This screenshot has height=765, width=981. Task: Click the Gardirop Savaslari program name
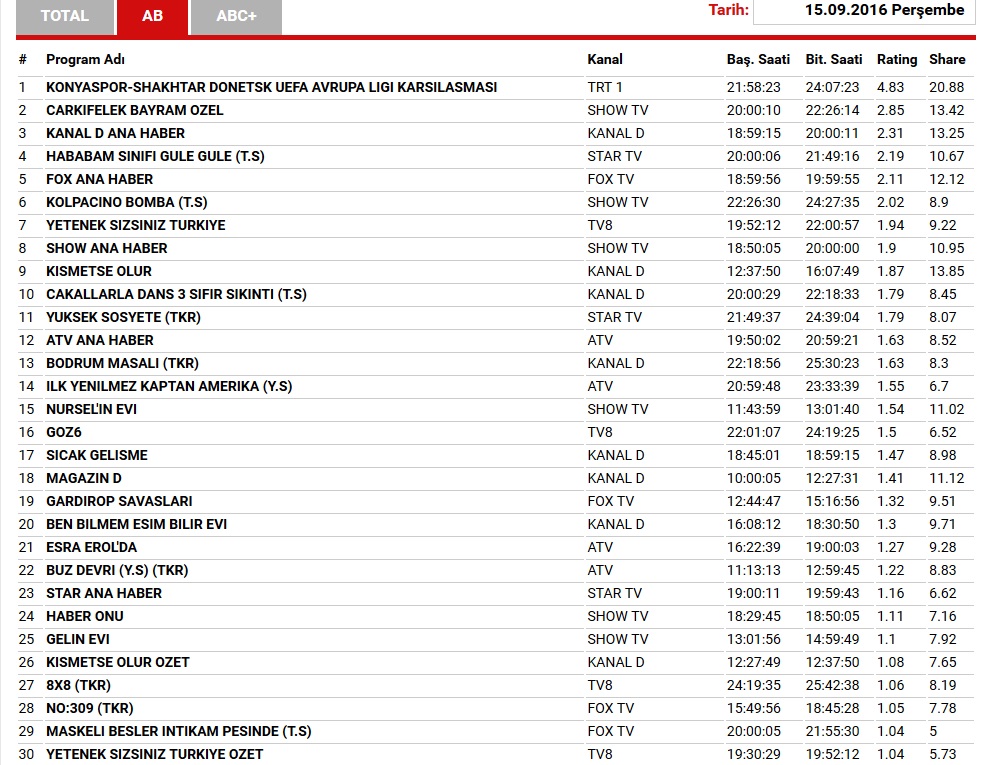click(119, 501)
